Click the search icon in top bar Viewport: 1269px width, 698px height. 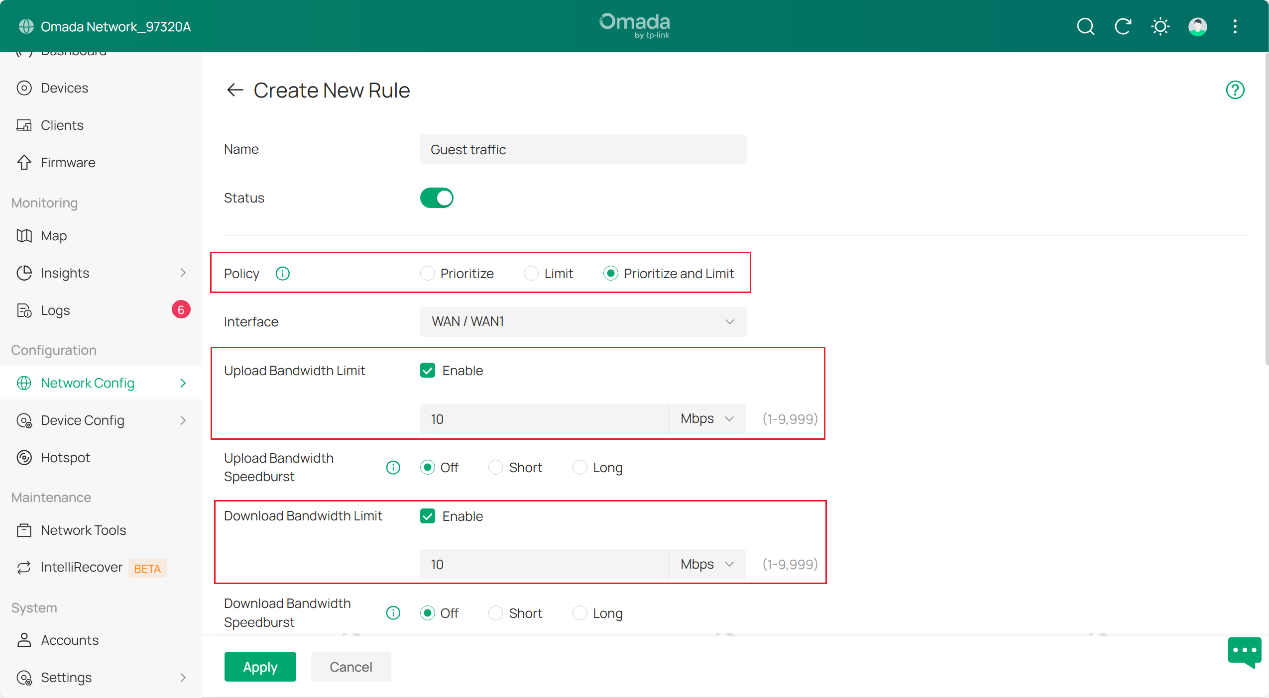pos(1085,27)
